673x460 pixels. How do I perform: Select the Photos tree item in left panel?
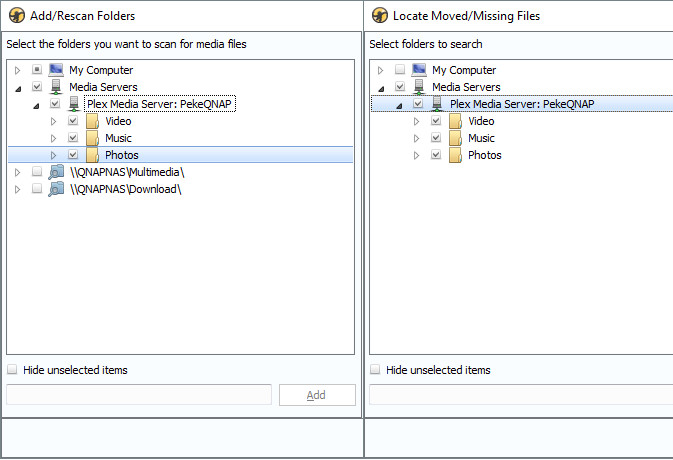pyautogui.click(x=121, y=155)
